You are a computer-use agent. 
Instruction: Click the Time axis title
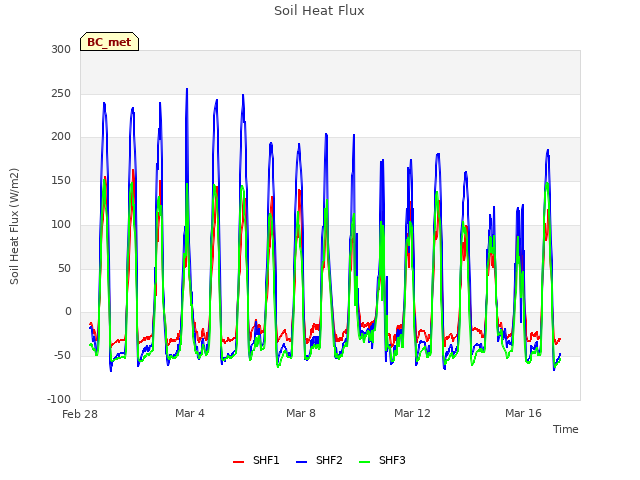pos(565,429)
